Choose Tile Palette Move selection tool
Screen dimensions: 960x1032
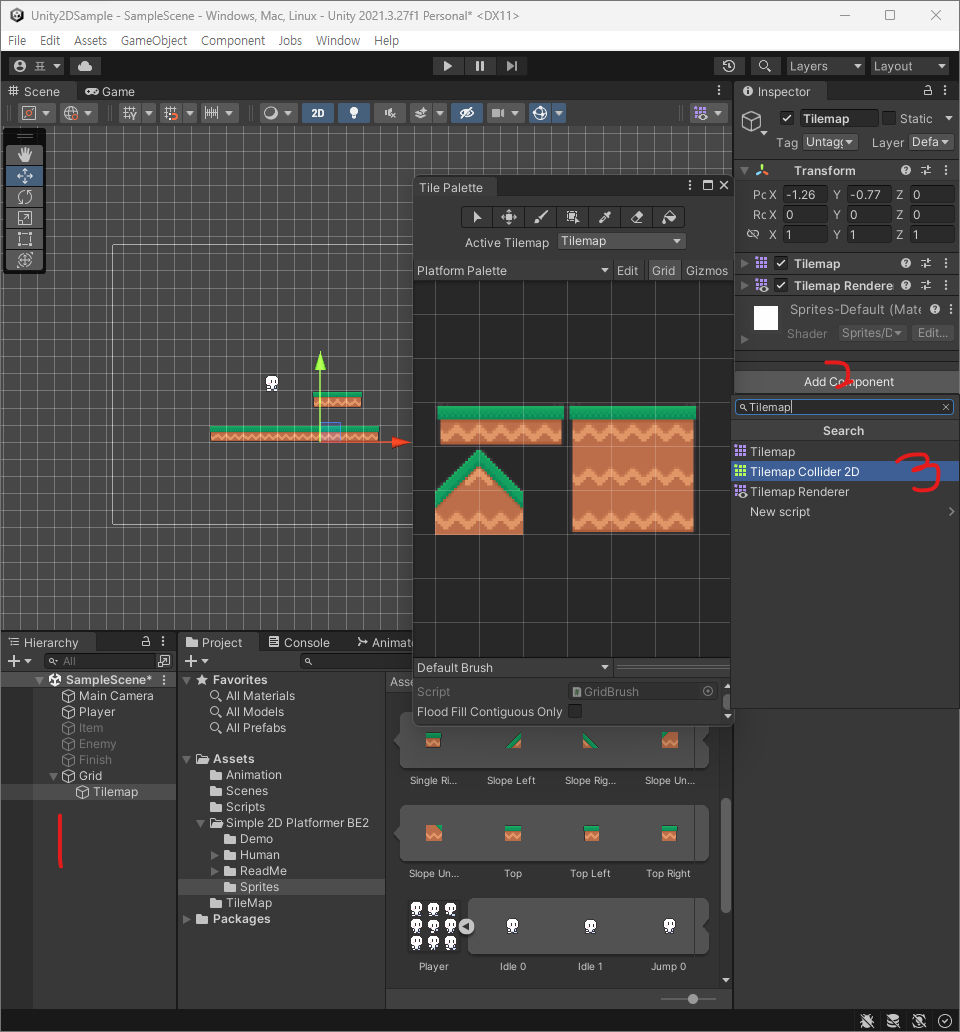[509, 217]
